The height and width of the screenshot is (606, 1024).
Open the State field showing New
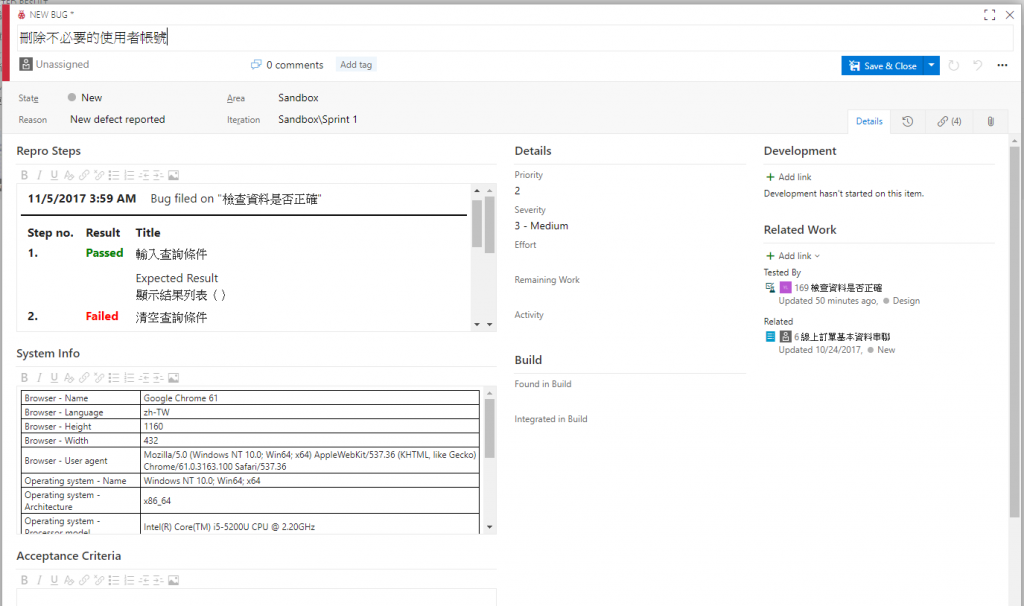pyautogui.click(x=91, y=98)
